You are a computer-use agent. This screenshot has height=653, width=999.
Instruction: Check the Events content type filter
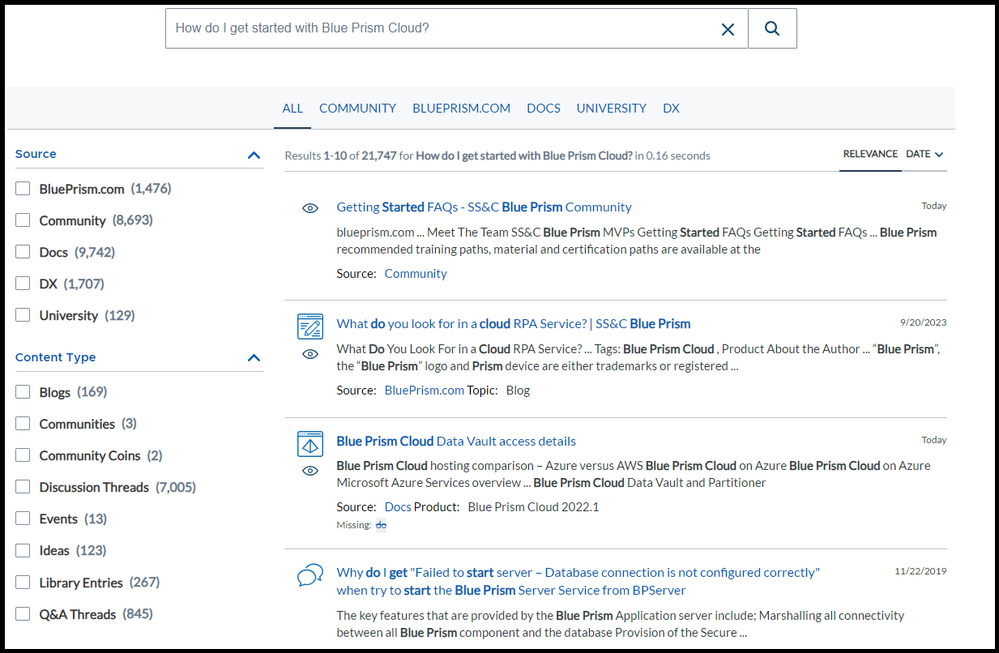point(23,518)
